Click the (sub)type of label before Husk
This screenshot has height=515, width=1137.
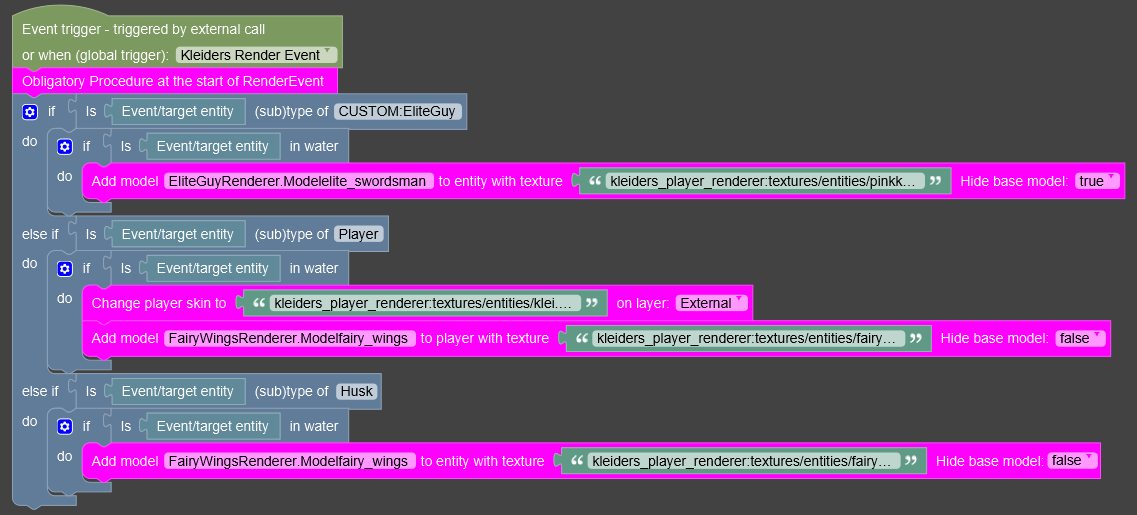[x=292, y=392]
